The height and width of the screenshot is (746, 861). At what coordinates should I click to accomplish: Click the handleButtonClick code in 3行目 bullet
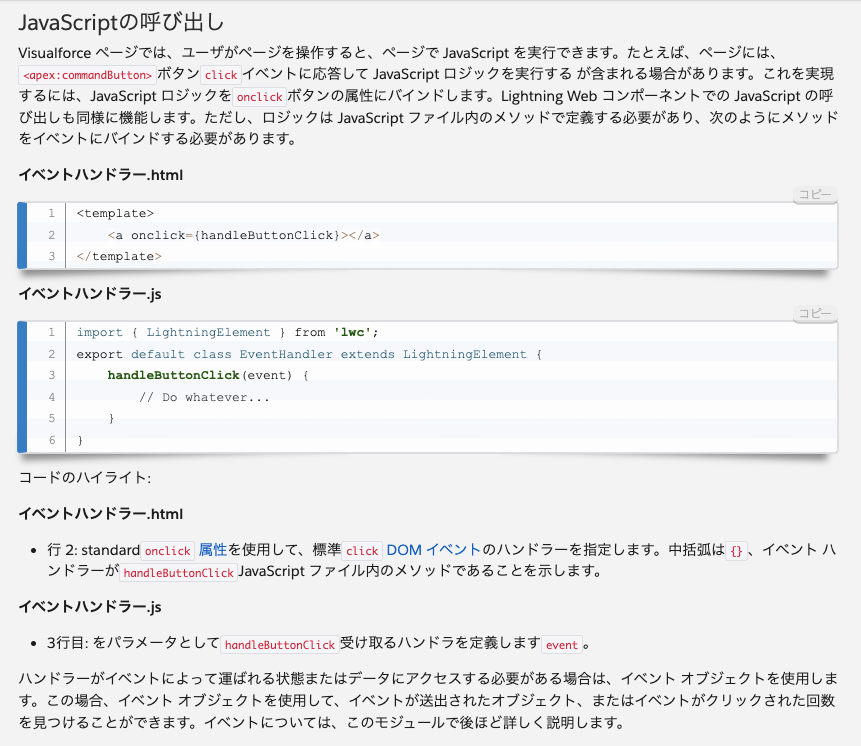(279, 644)
